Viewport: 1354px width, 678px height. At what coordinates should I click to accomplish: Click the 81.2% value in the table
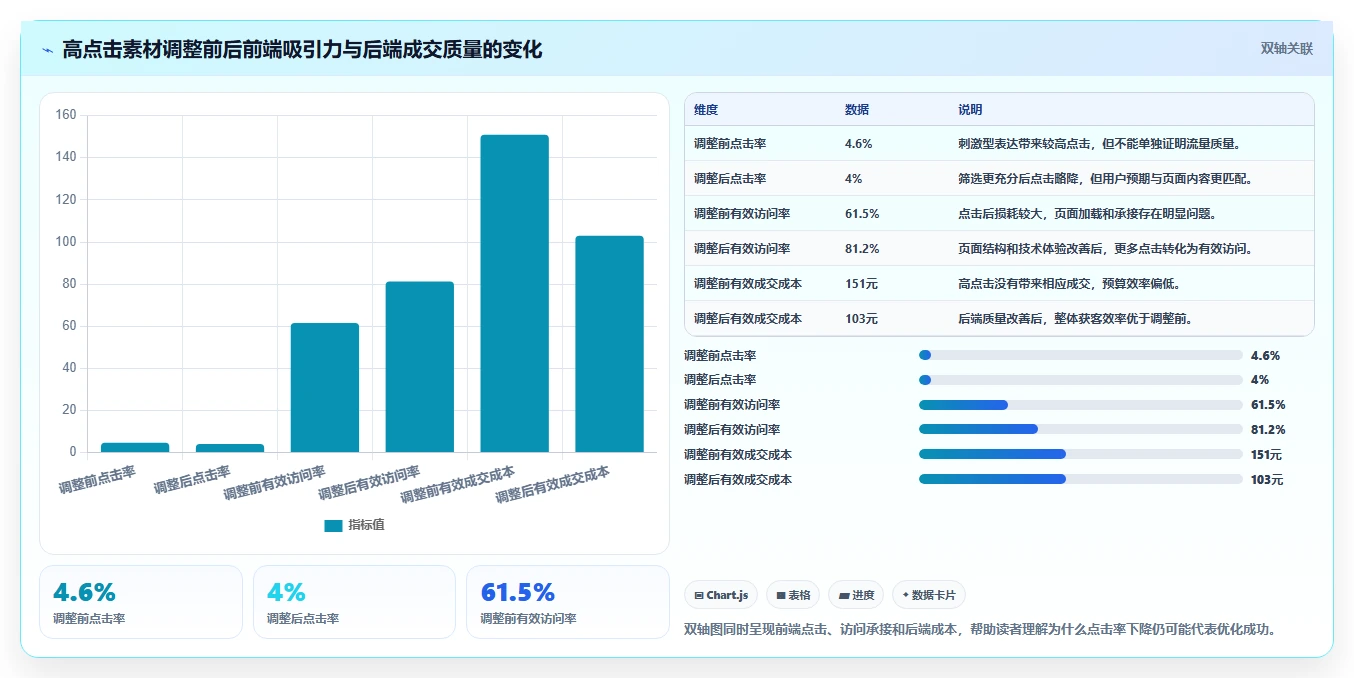click(862, 248)
